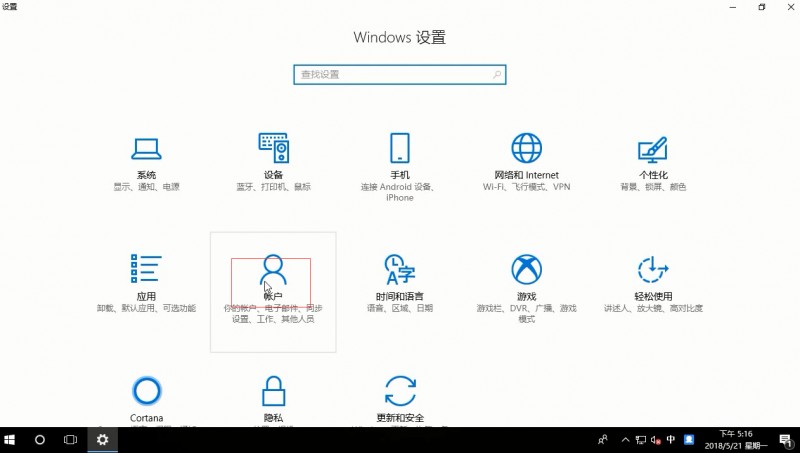This screenshot has width=800, height=453.
Task: Open Cortana search circle on the taskbar
Action: tap(40, 440)
